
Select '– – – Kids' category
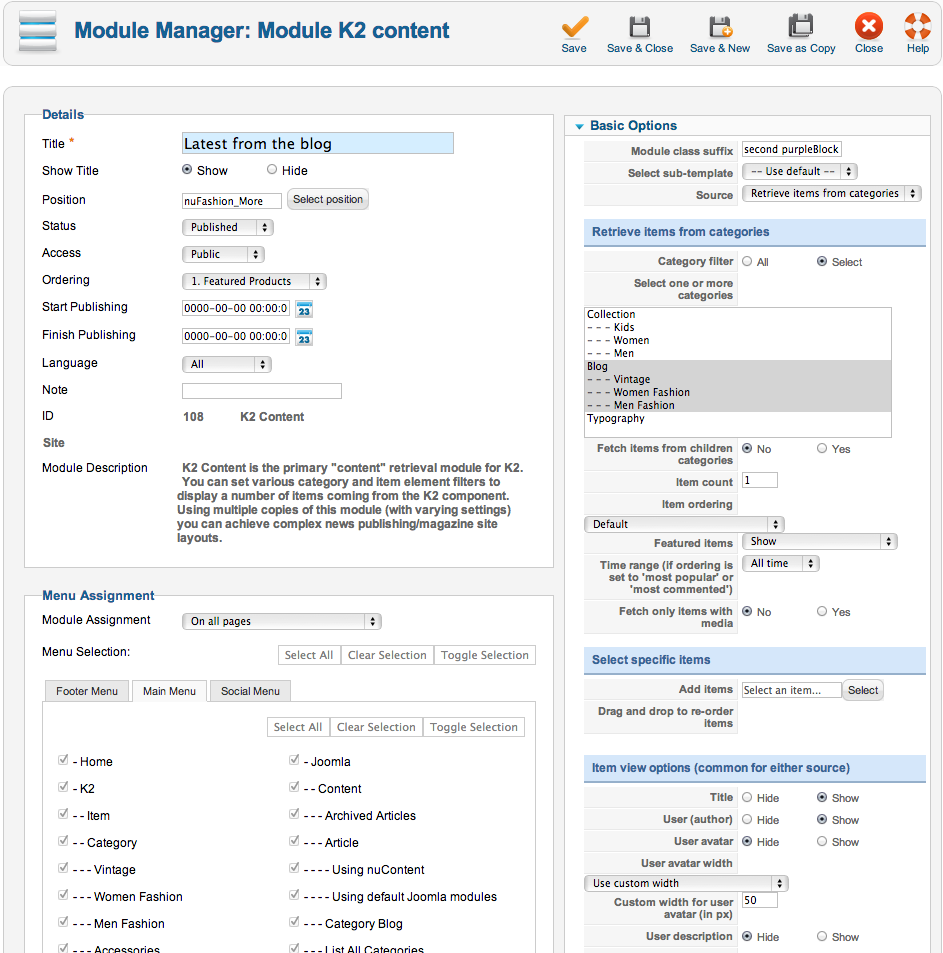coord(738,327)
